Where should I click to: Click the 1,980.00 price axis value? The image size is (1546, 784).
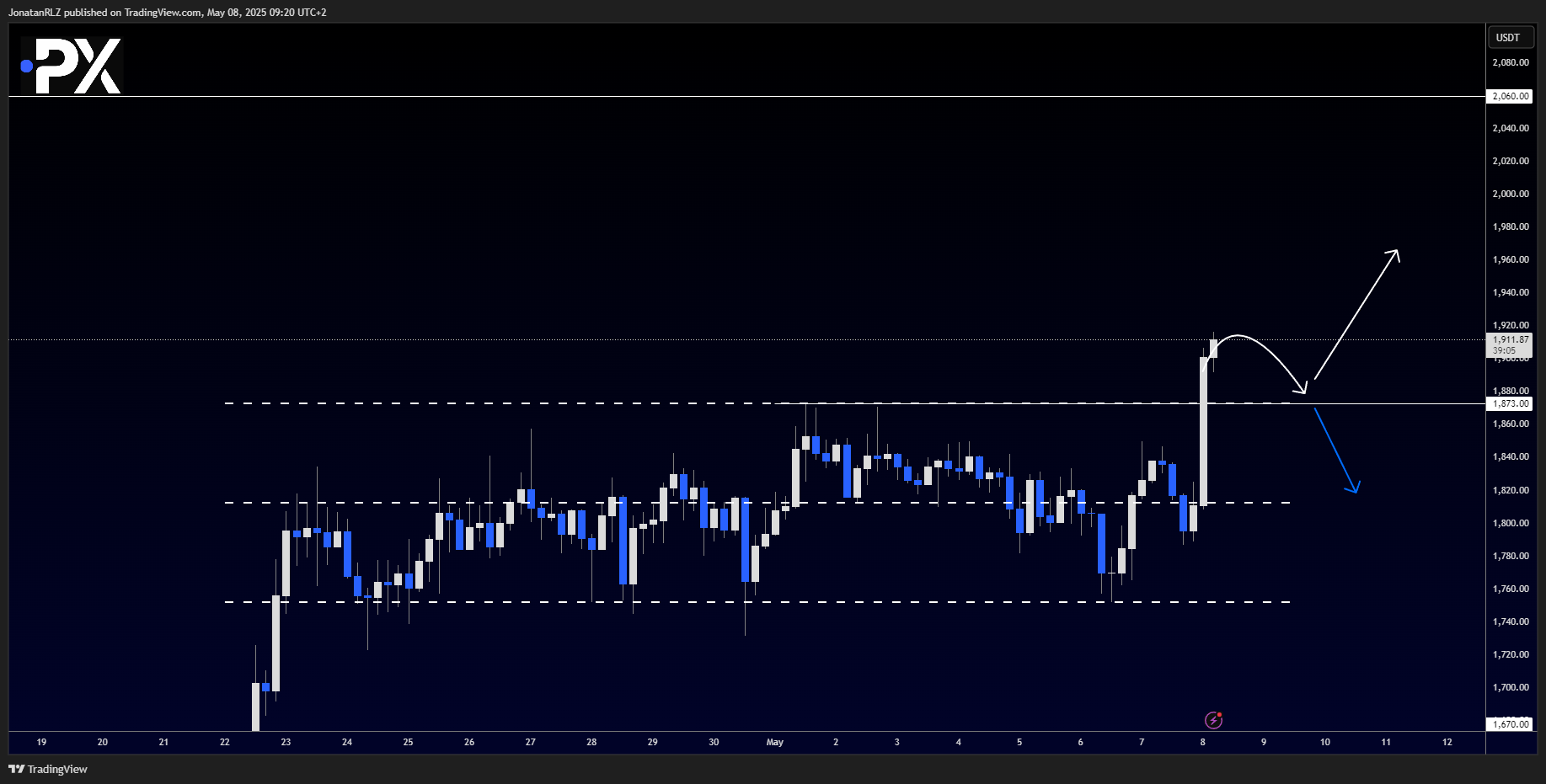(x=1511, y=227)
